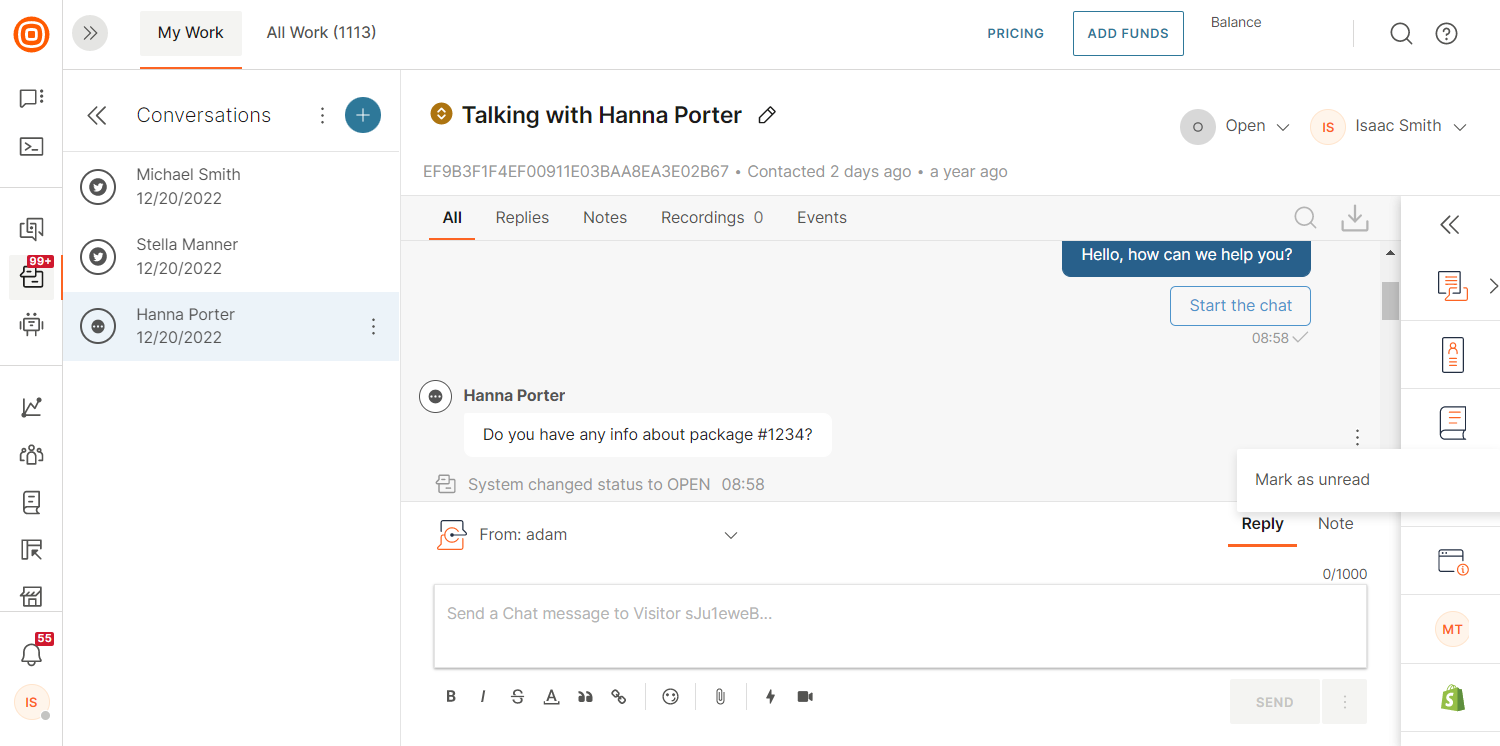Toggle strikethrough text formatting

tap(517, 697)
